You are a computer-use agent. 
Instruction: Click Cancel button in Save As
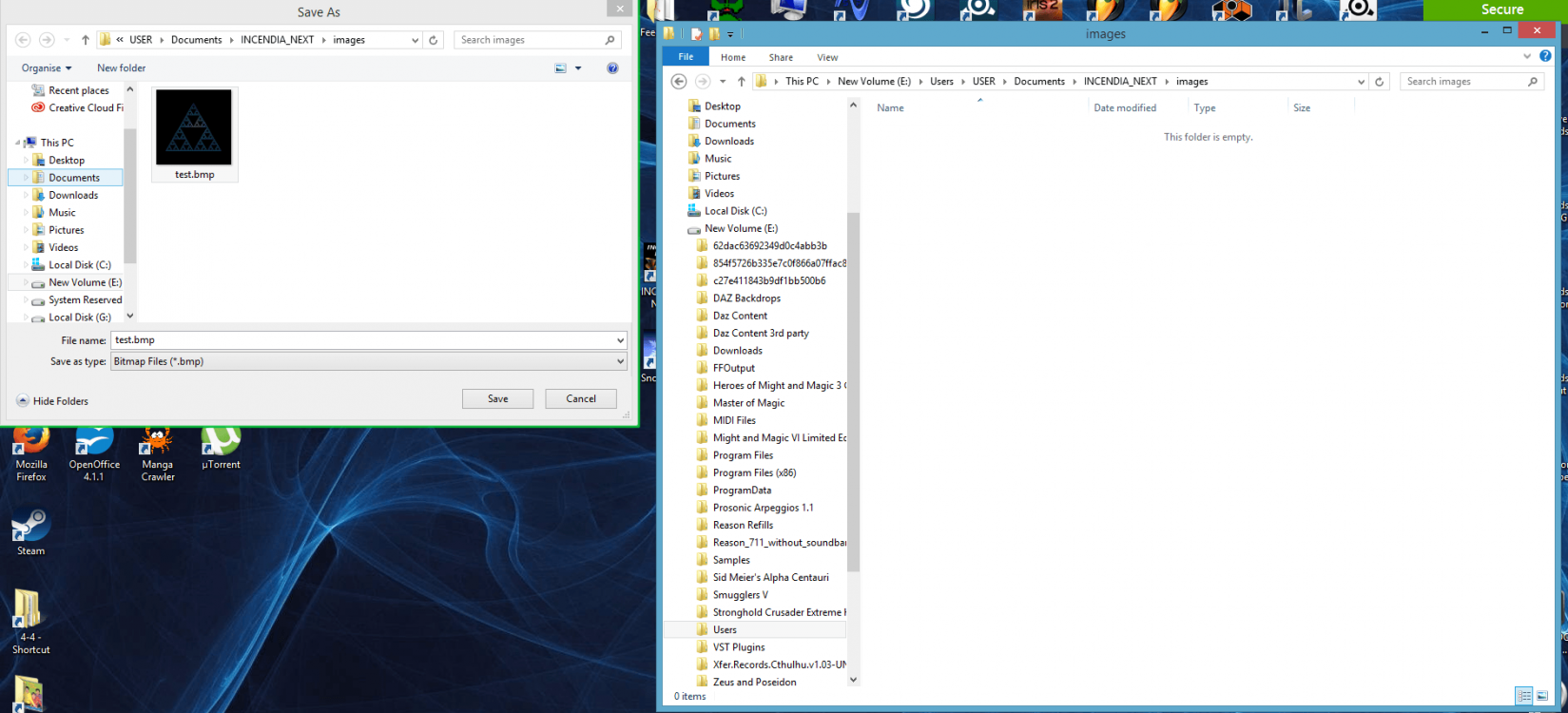[x=581, y=399]
